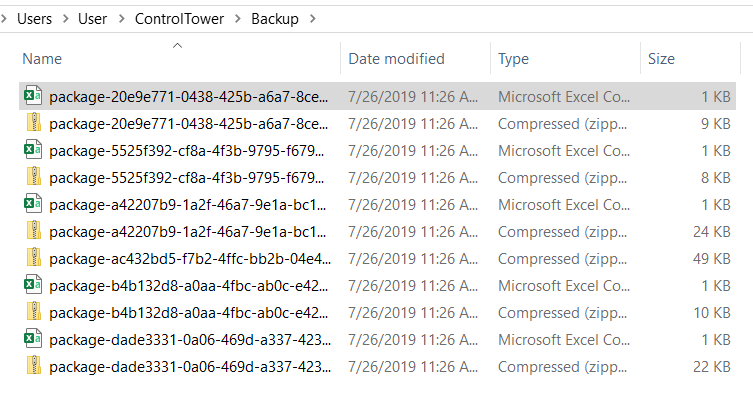753x401 pixels.
Task: Expand the chevron after ControlTower in breadcrumb
Action: (x=238, y=19)
